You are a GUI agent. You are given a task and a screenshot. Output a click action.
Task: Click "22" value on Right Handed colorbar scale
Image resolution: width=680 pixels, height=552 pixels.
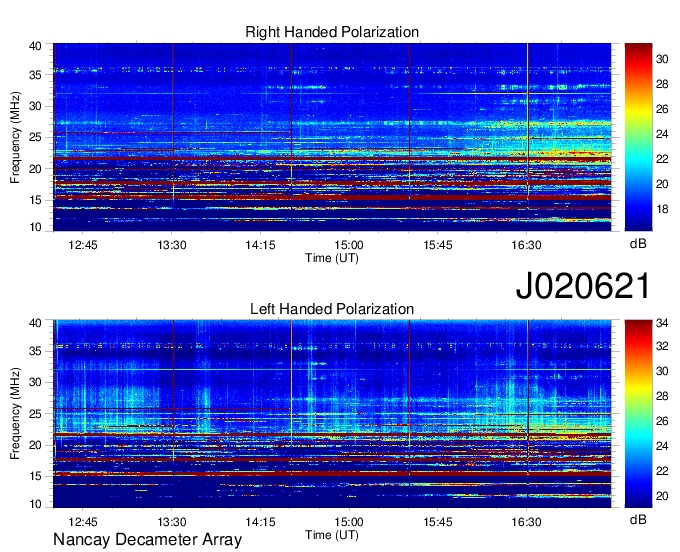[x=662, y=159]
